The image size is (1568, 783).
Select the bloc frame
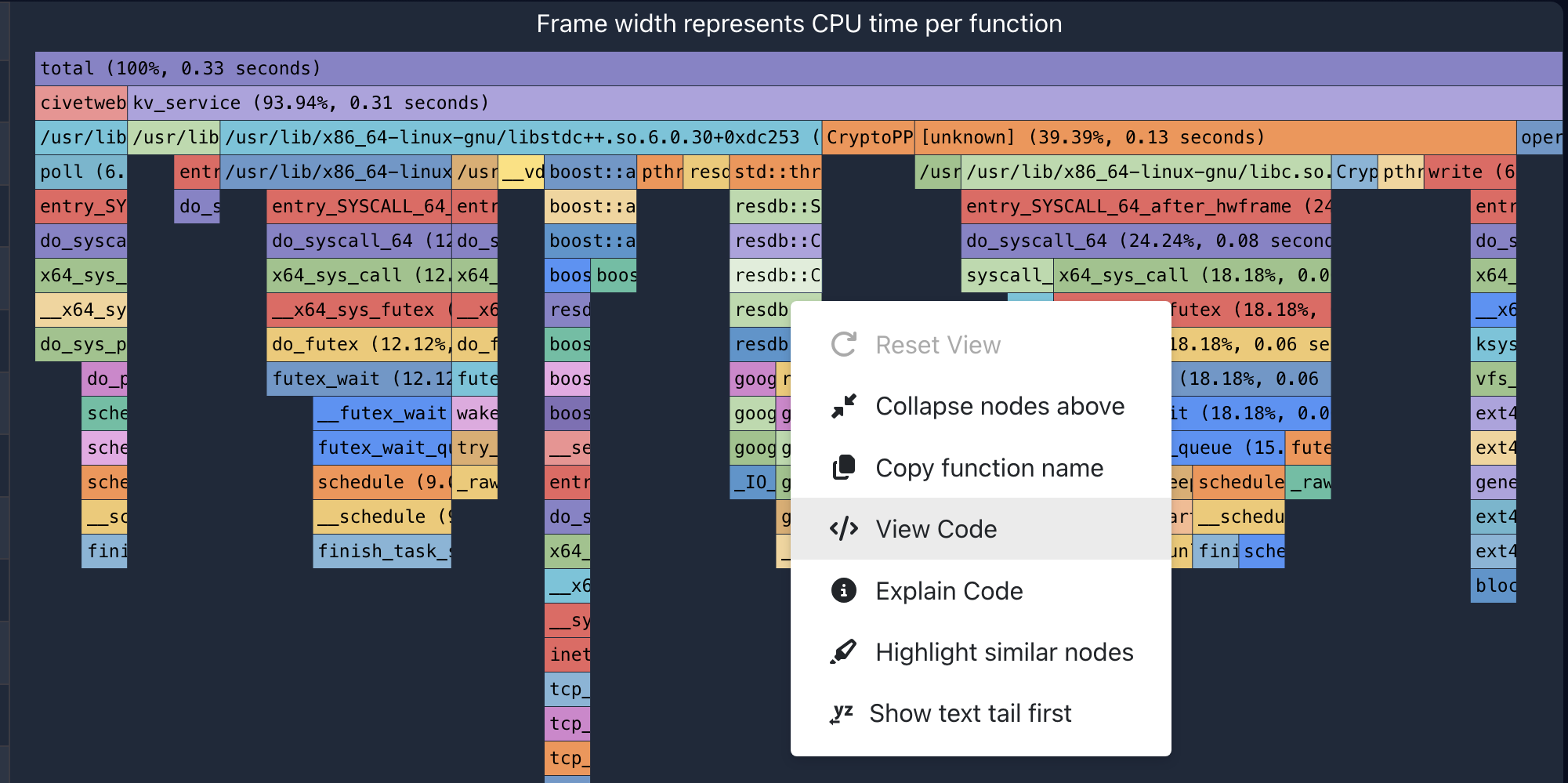click(x=1494, y=585)
